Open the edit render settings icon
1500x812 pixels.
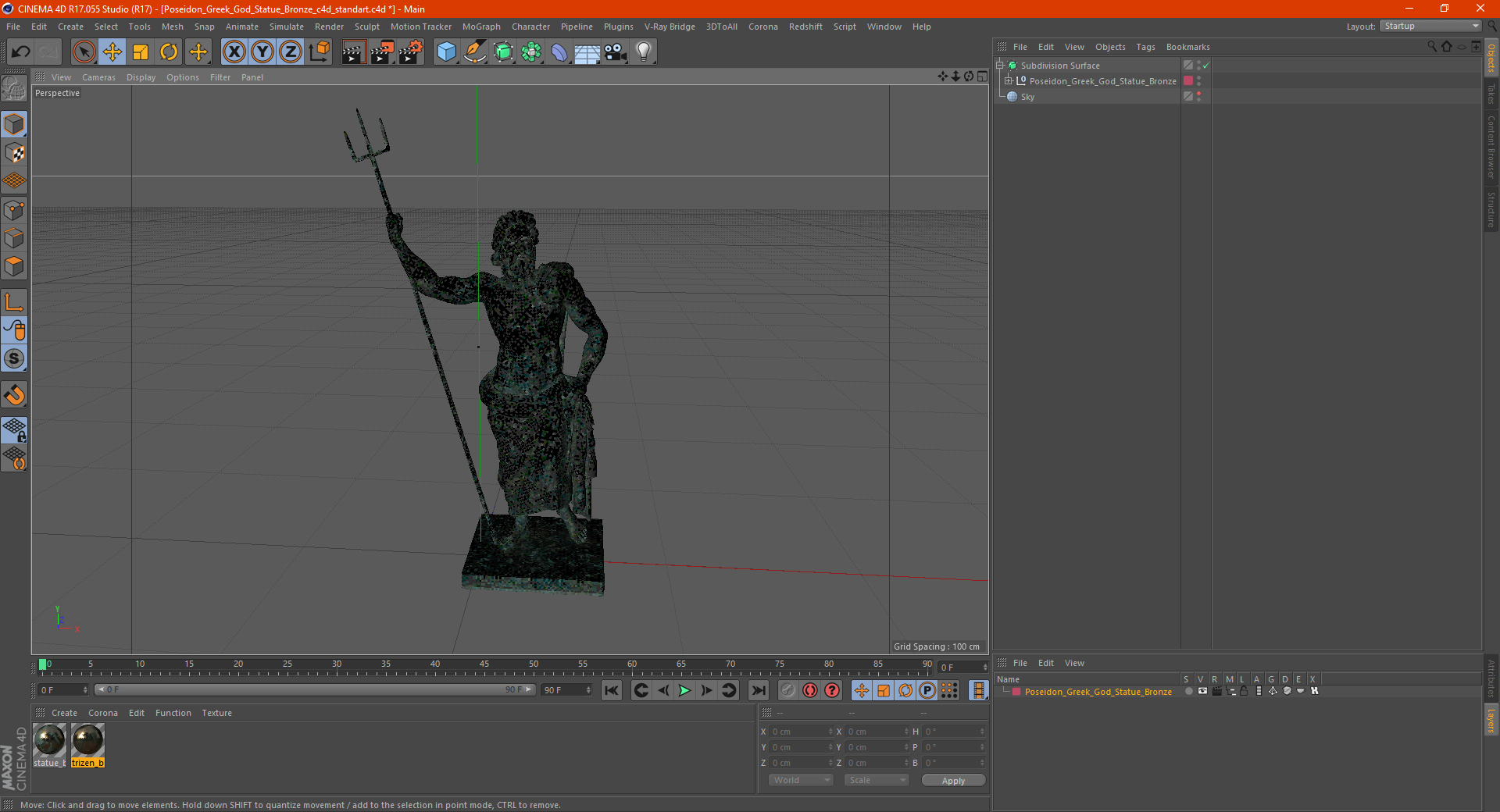point(411,52)
